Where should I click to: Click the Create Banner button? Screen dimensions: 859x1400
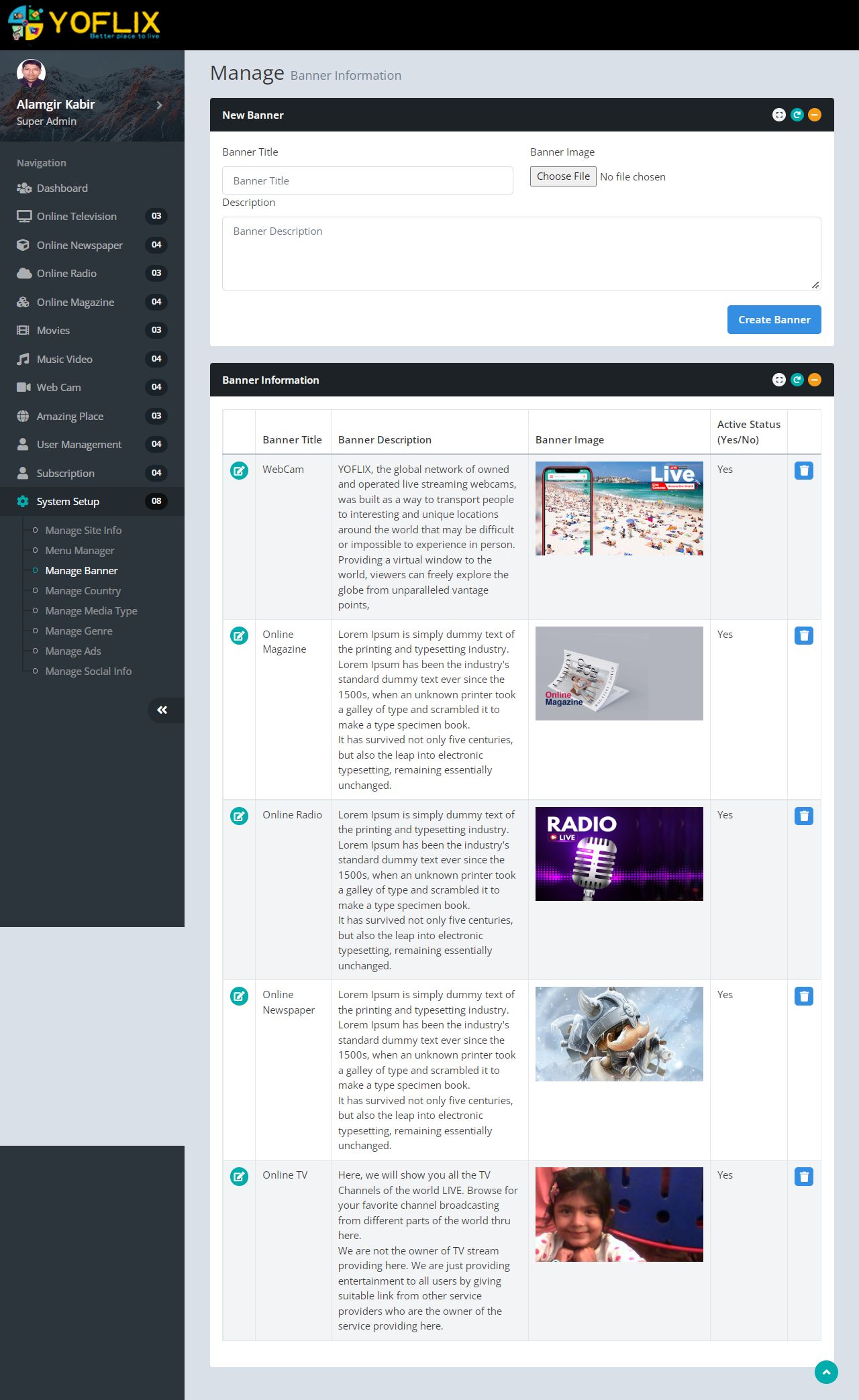tap(774, 320)
